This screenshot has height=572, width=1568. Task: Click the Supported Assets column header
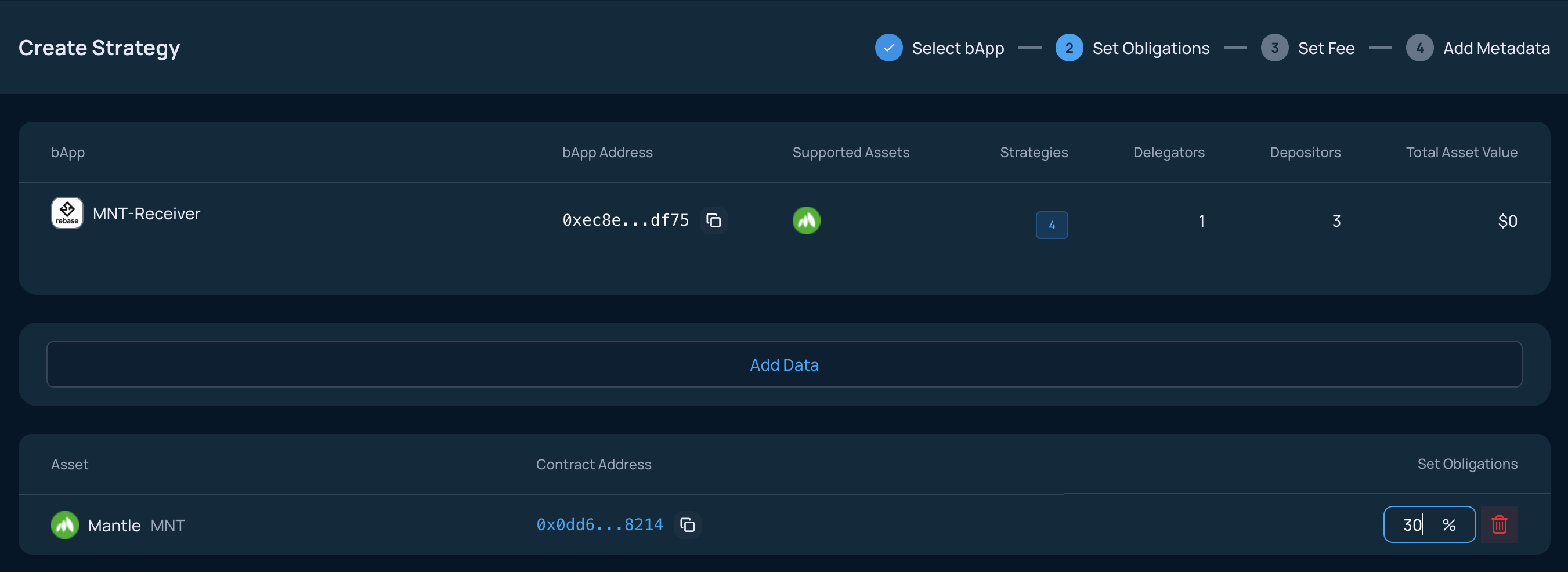point(850,152)
